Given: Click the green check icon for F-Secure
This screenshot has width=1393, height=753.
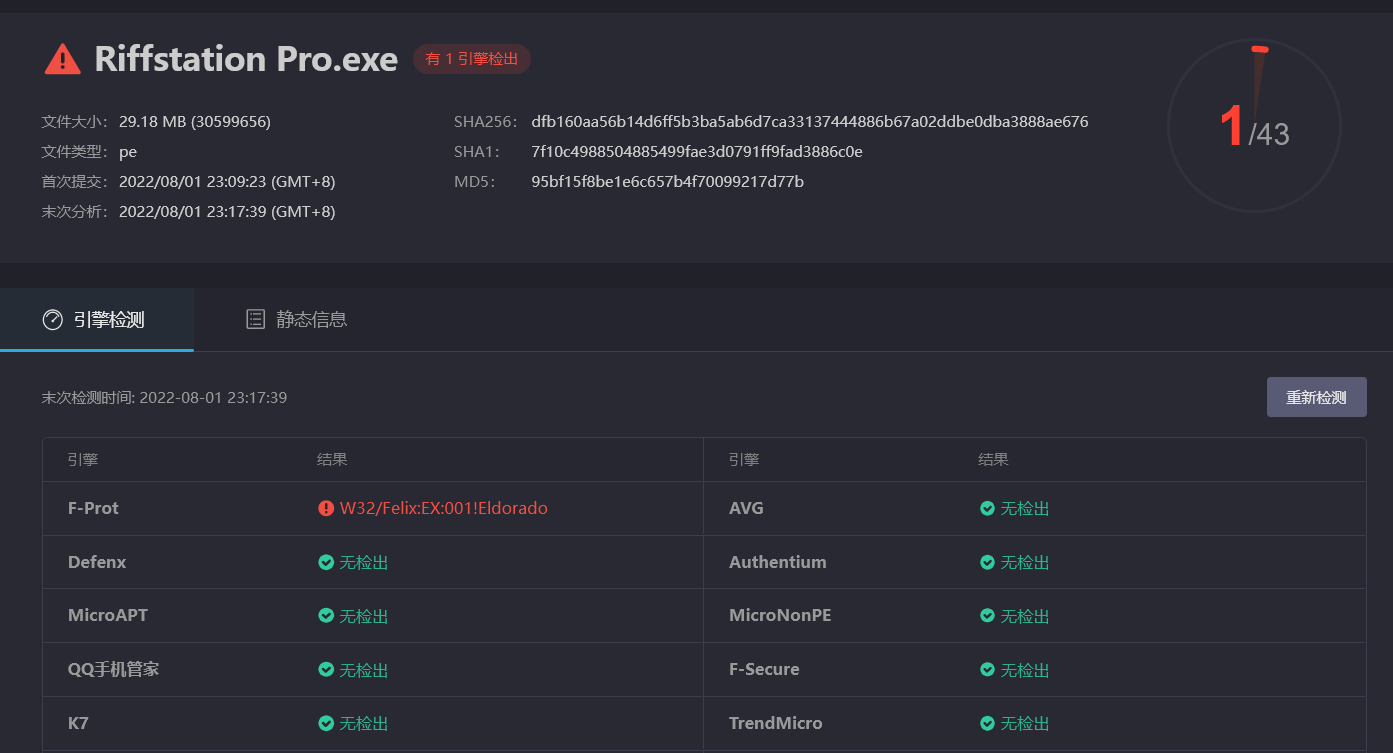Looking at the screenshot, I should (x=987, y=669).
